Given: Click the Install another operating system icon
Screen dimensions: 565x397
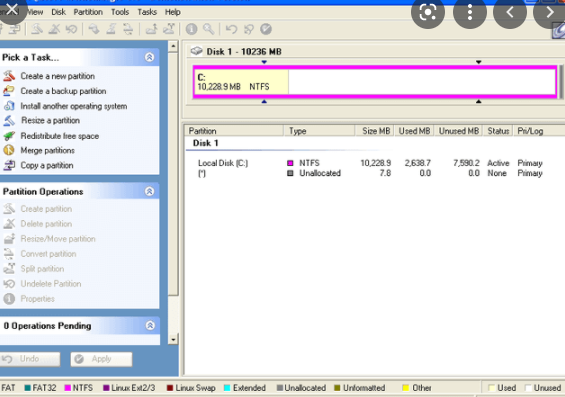Looking at the screenshot, I should [9, 106].
